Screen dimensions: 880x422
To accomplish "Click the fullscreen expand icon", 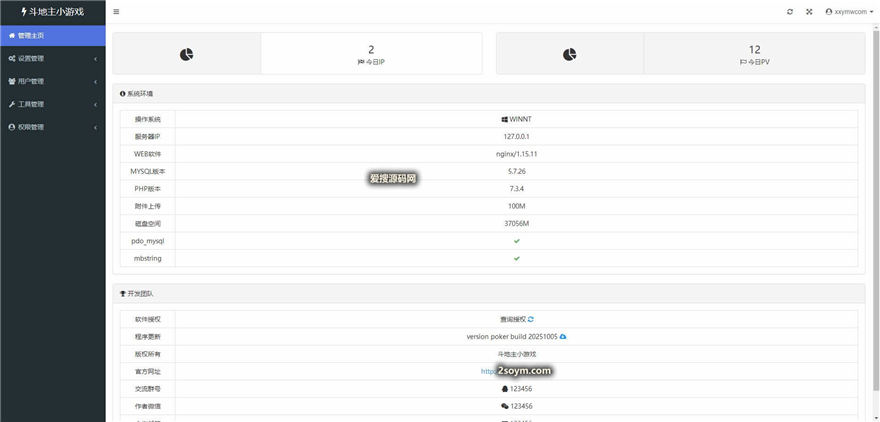I will 809,12.
